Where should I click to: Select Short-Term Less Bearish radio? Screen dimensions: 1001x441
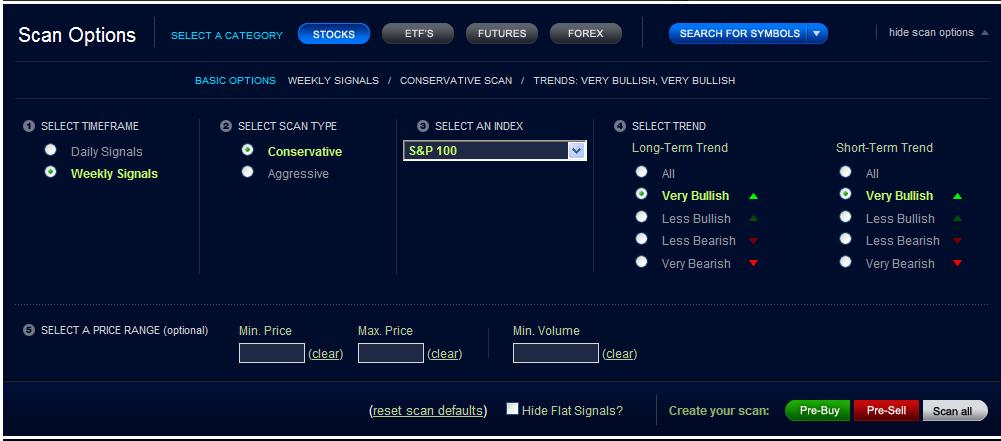(845, 239)
